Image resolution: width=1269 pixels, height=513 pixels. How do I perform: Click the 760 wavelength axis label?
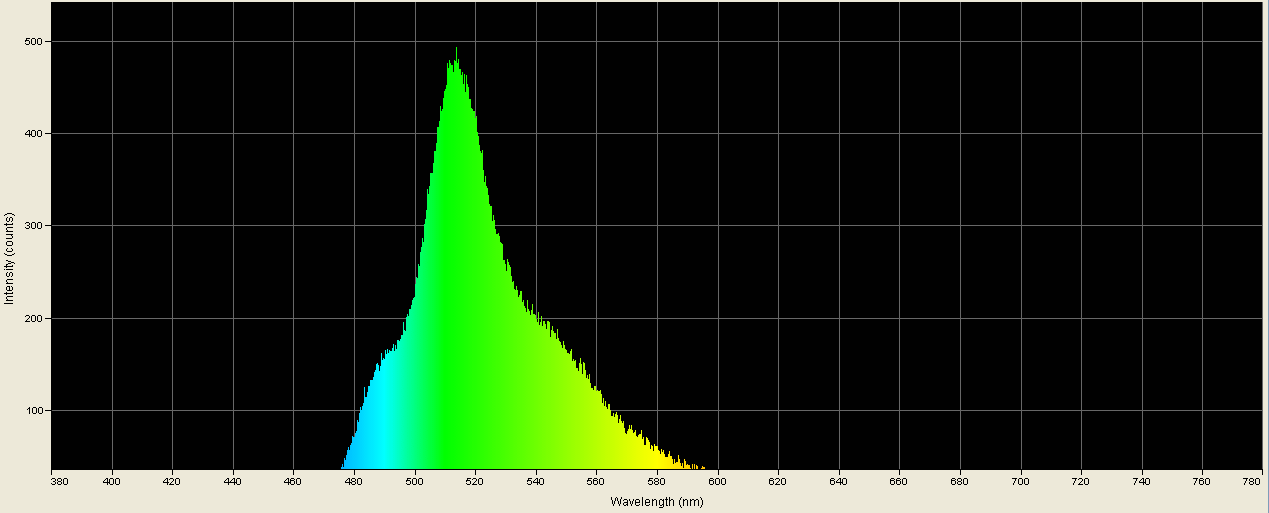[x=1203, y=481]
